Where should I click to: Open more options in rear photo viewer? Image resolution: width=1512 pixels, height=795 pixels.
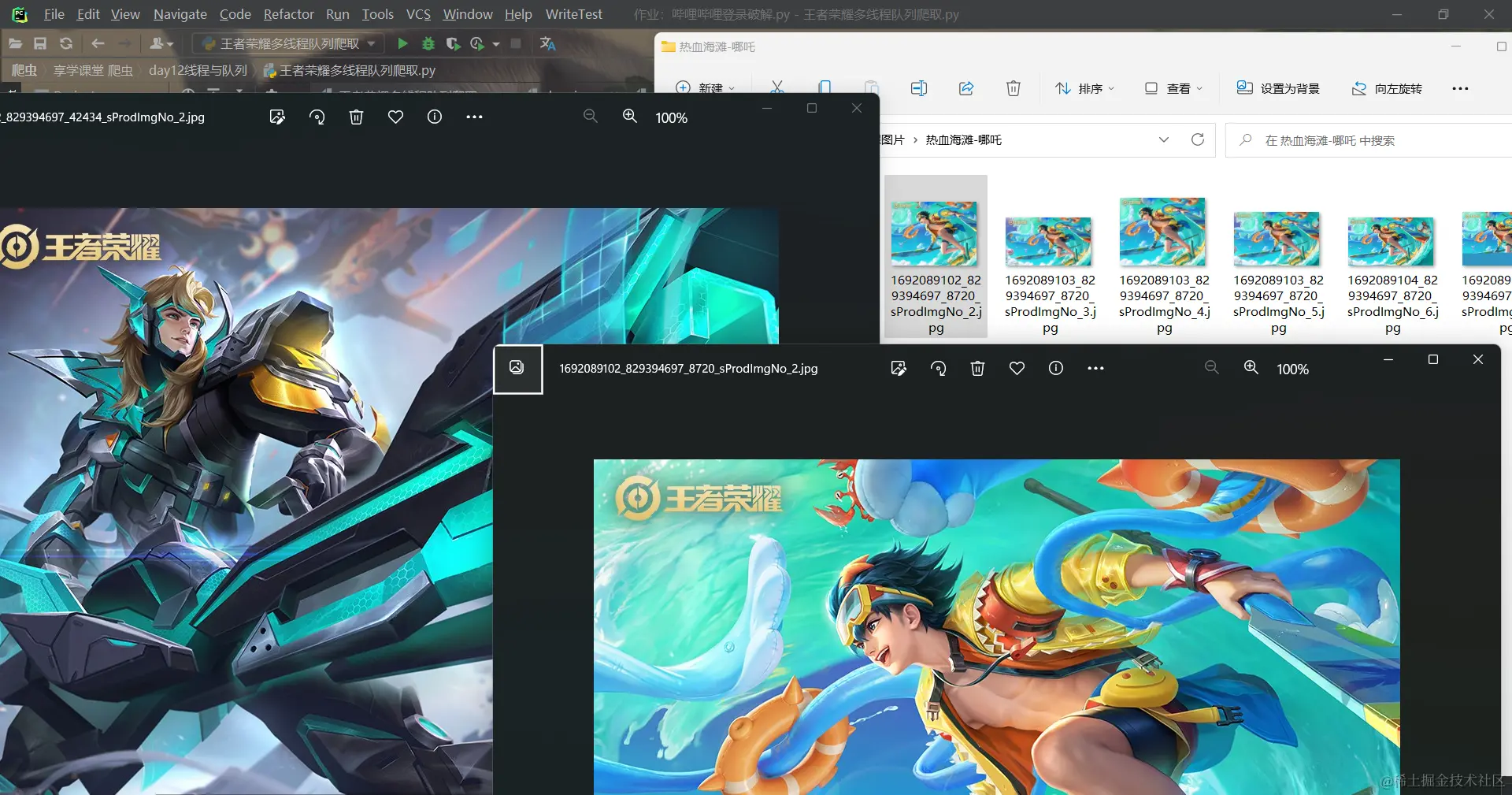tap(474, 117)
